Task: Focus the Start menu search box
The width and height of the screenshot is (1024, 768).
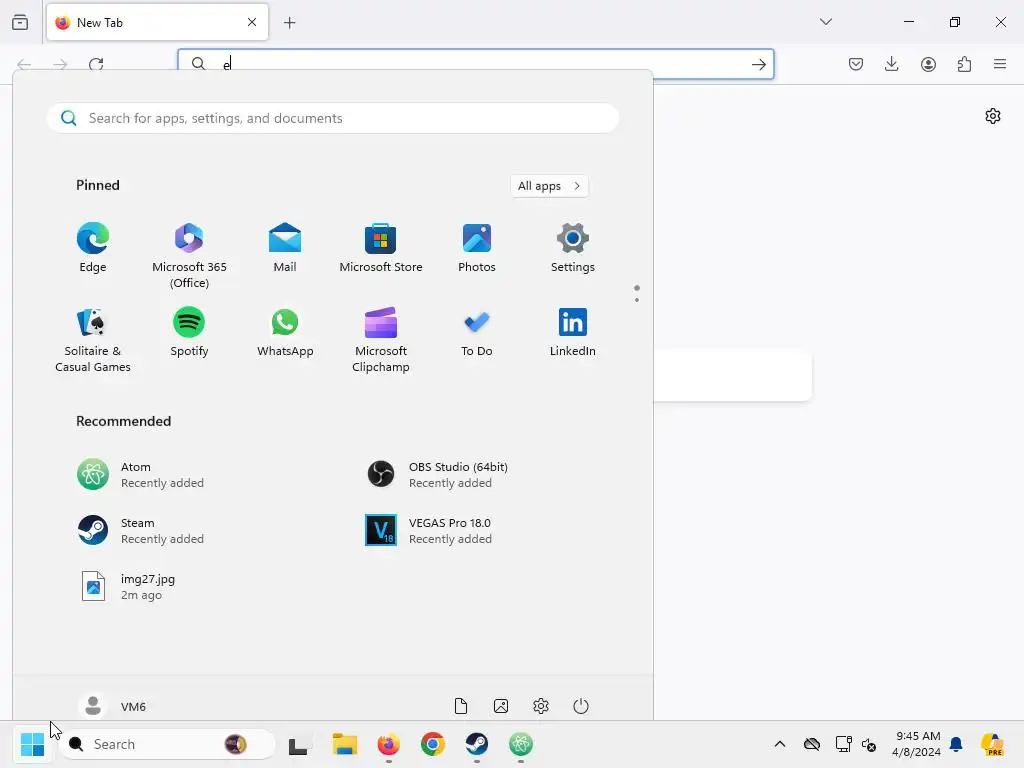Action: [333, 118]
